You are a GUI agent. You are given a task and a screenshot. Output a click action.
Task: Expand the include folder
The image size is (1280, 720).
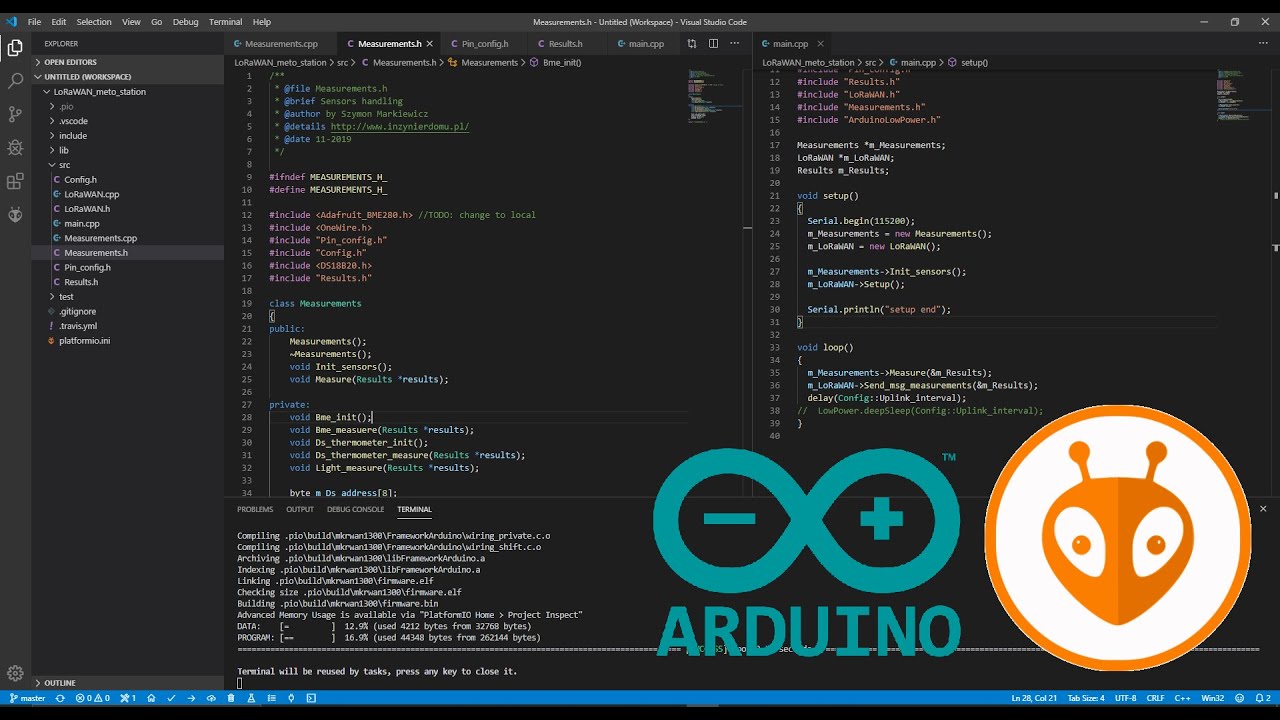point(128,135)
